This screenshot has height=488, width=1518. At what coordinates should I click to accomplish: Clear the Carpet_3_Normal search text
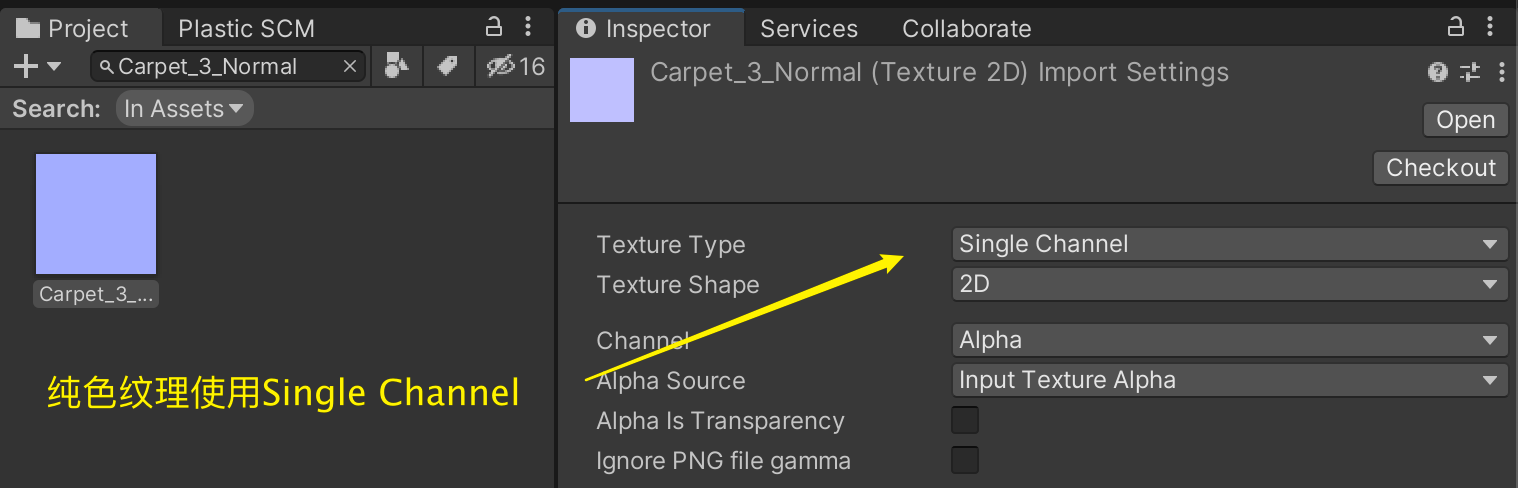[350, 67]
